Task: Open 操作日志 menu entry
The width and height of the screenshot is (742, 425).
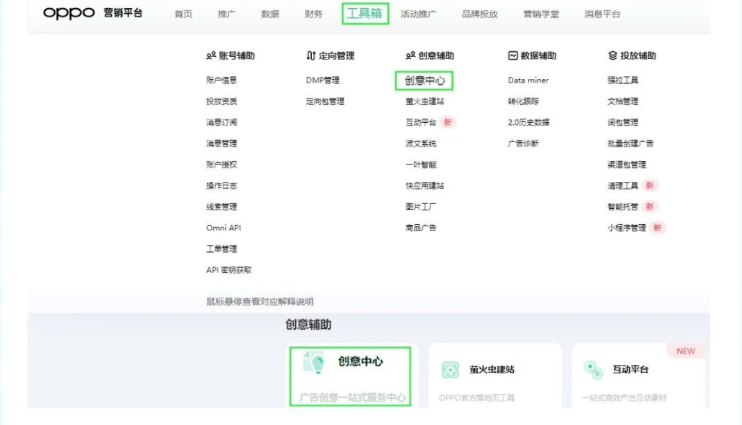Action: coord(221,186)
